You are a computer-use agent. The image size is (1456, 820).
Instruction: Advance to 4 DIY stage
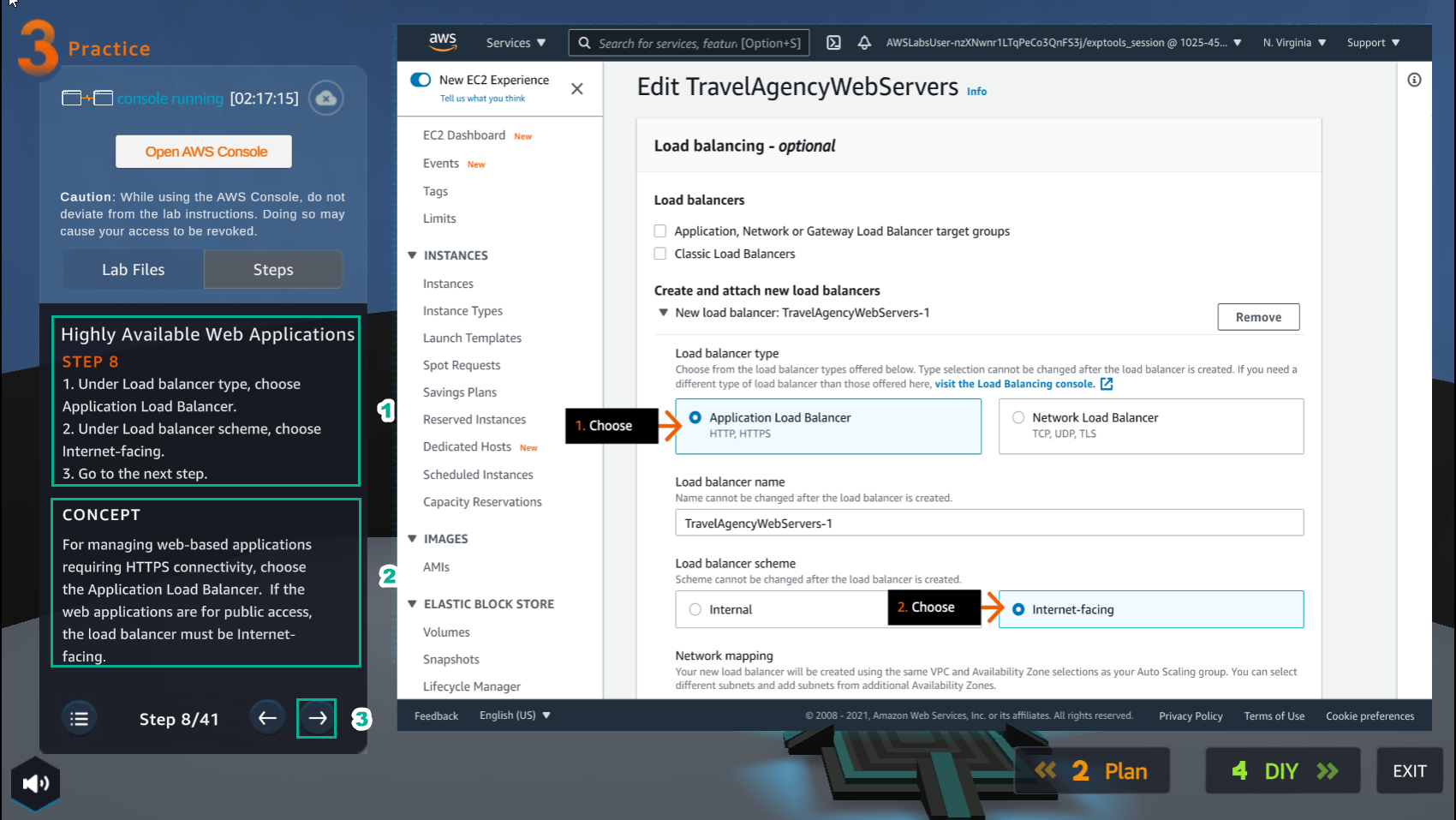(x=1283, y=770)
